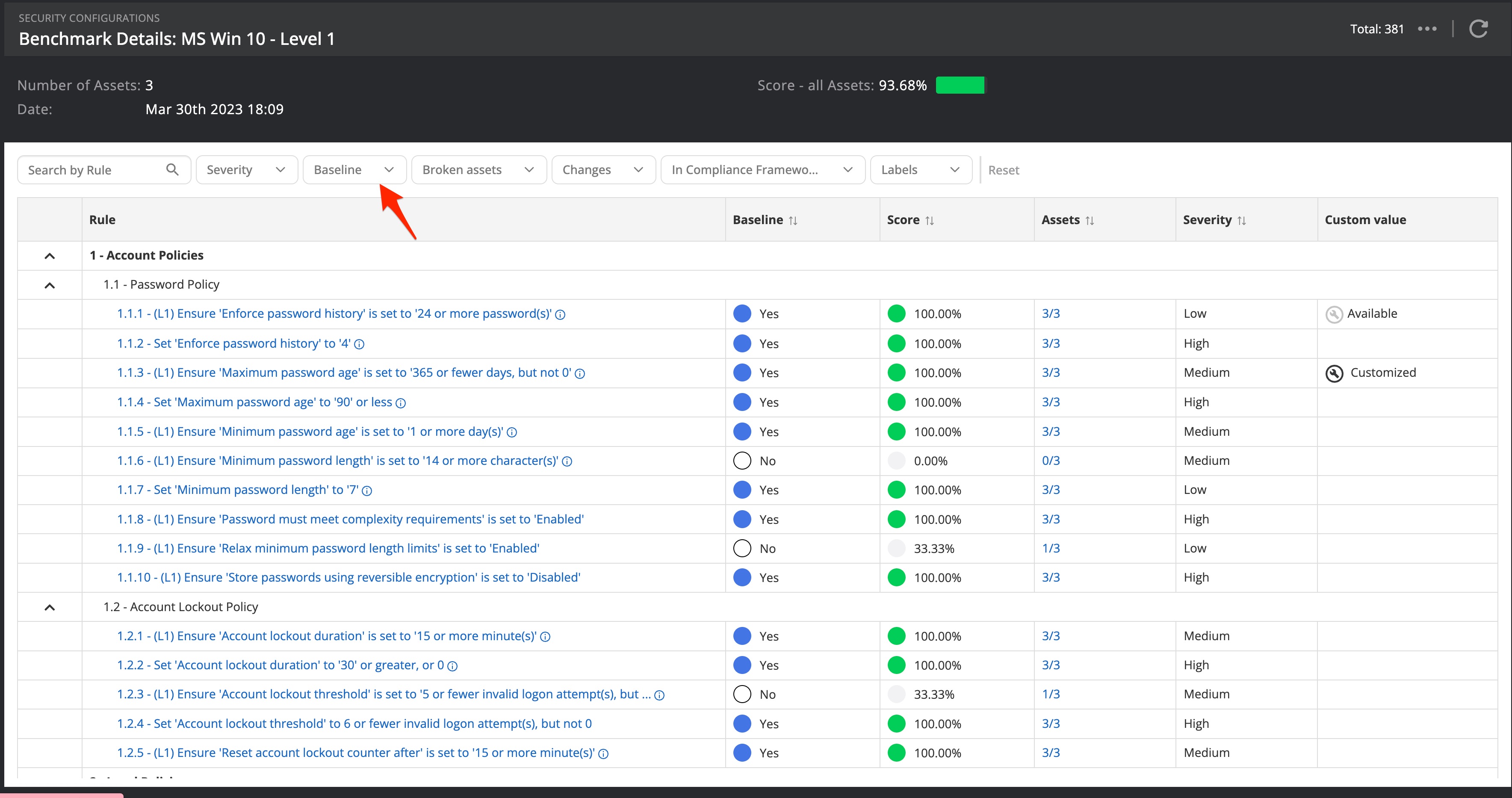Open the three-dot more options menu
This screenshot has height=798, width=1512.
coord(1427,29)
